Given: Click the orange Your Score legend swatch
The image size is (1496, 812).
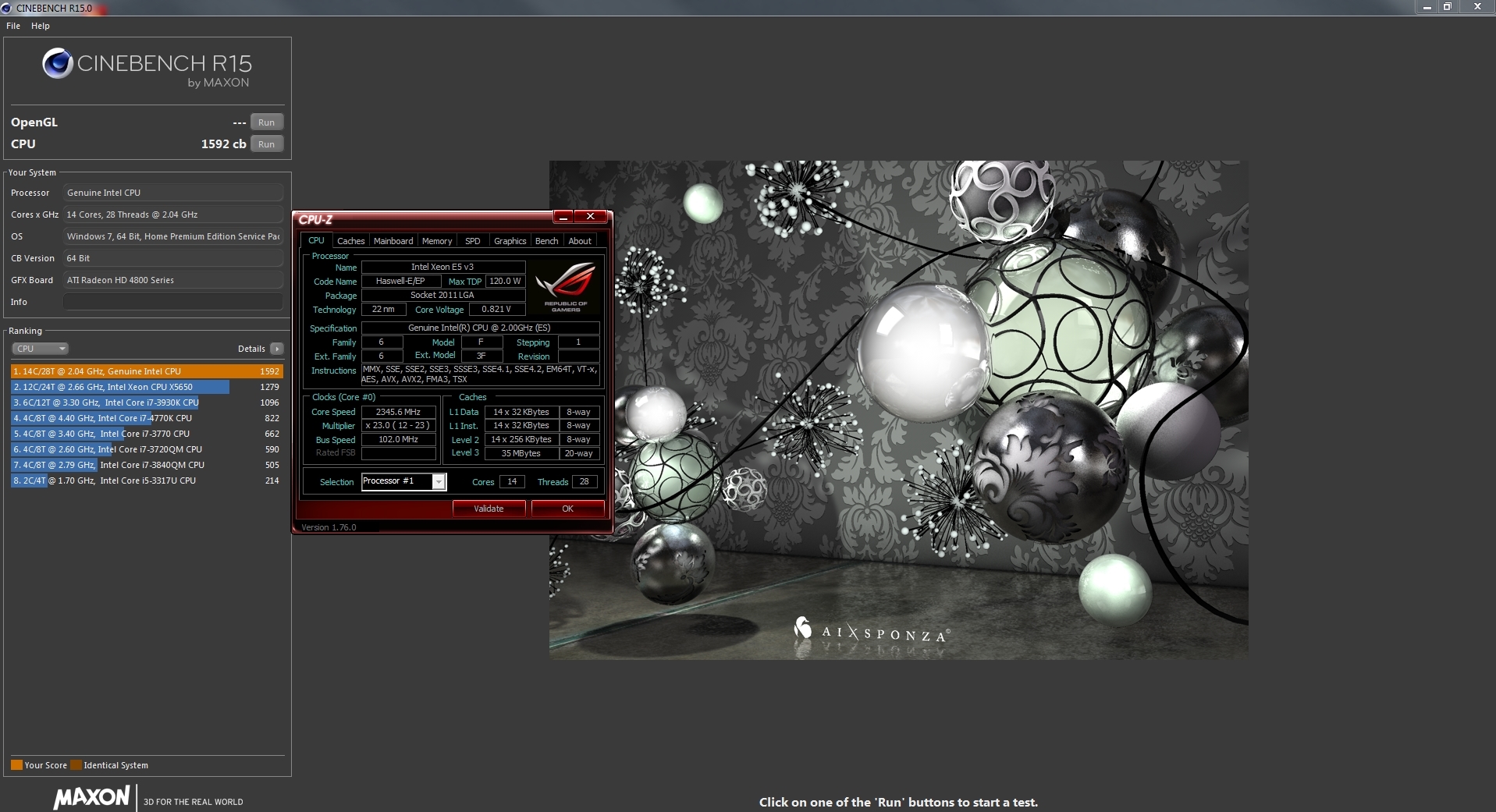Looking at the screenshot, I should pyautogui.click(x=16, y=765).
